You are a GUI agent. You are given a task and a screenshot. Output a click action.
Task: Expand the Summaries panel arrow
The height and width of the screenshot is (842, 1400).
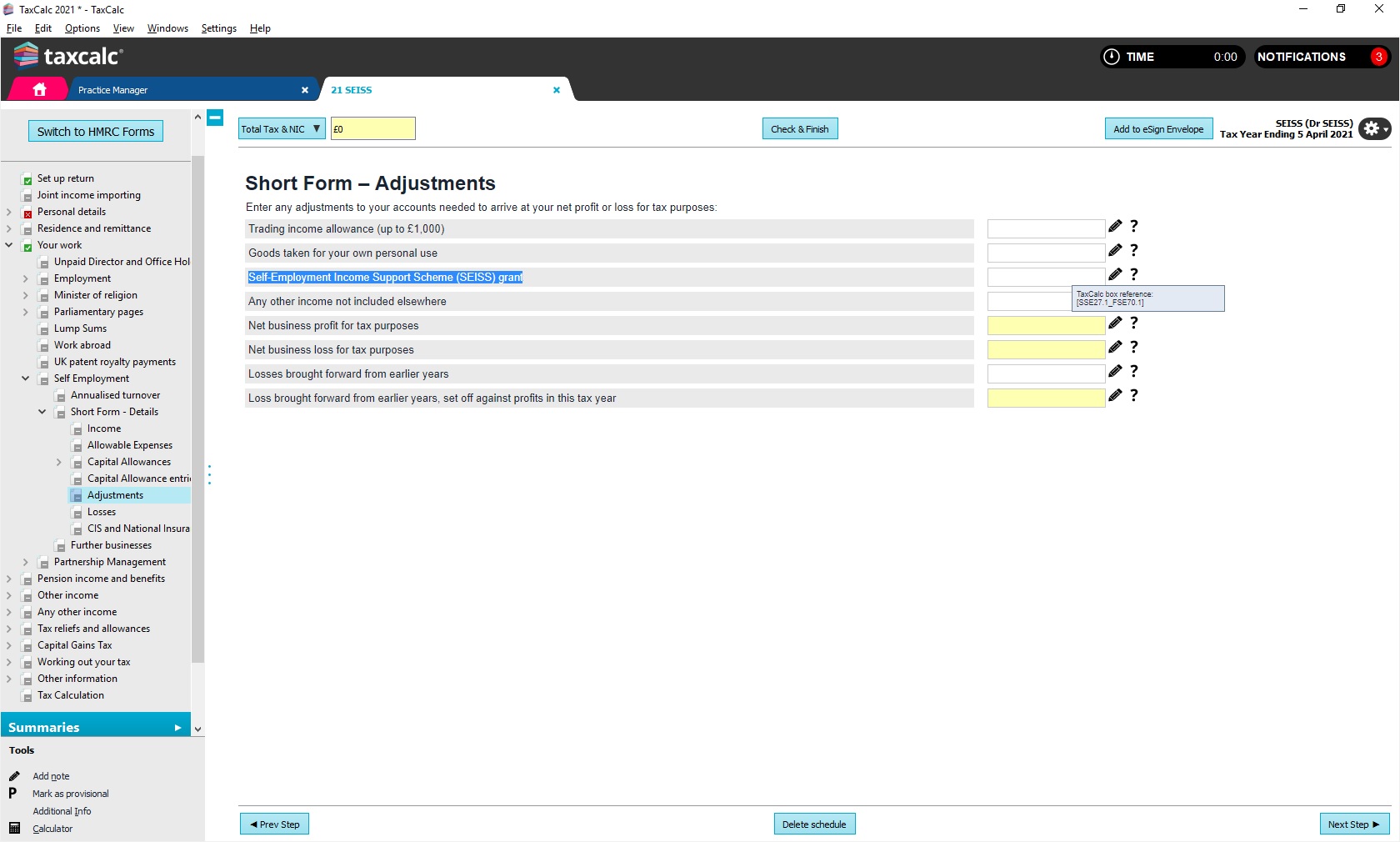[x=177, y=728]
